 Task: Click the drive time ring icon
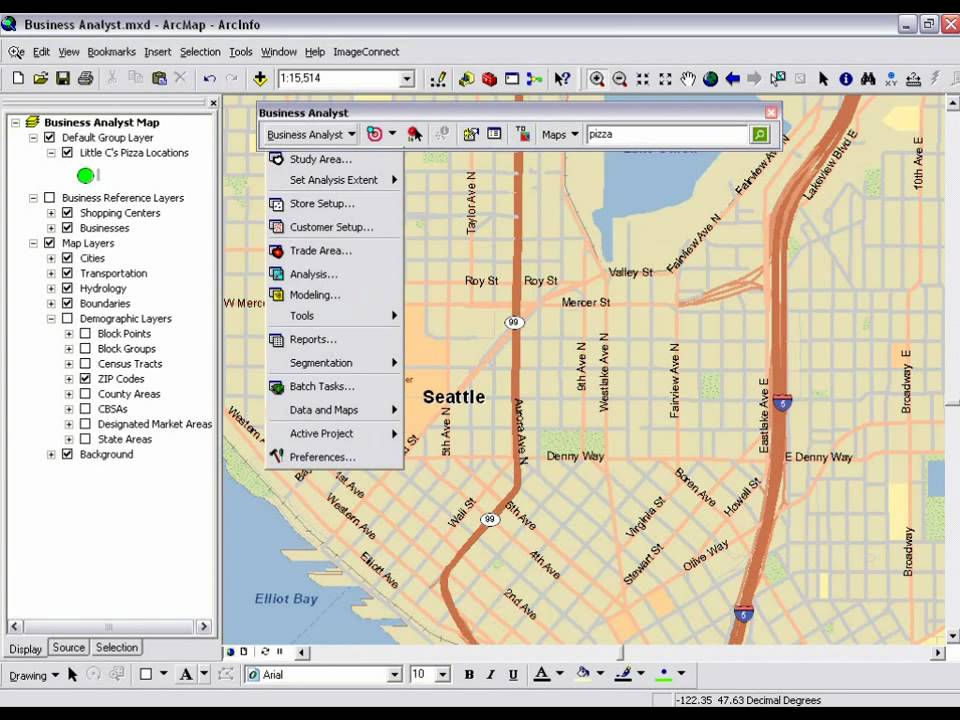(x=374, y=134)
